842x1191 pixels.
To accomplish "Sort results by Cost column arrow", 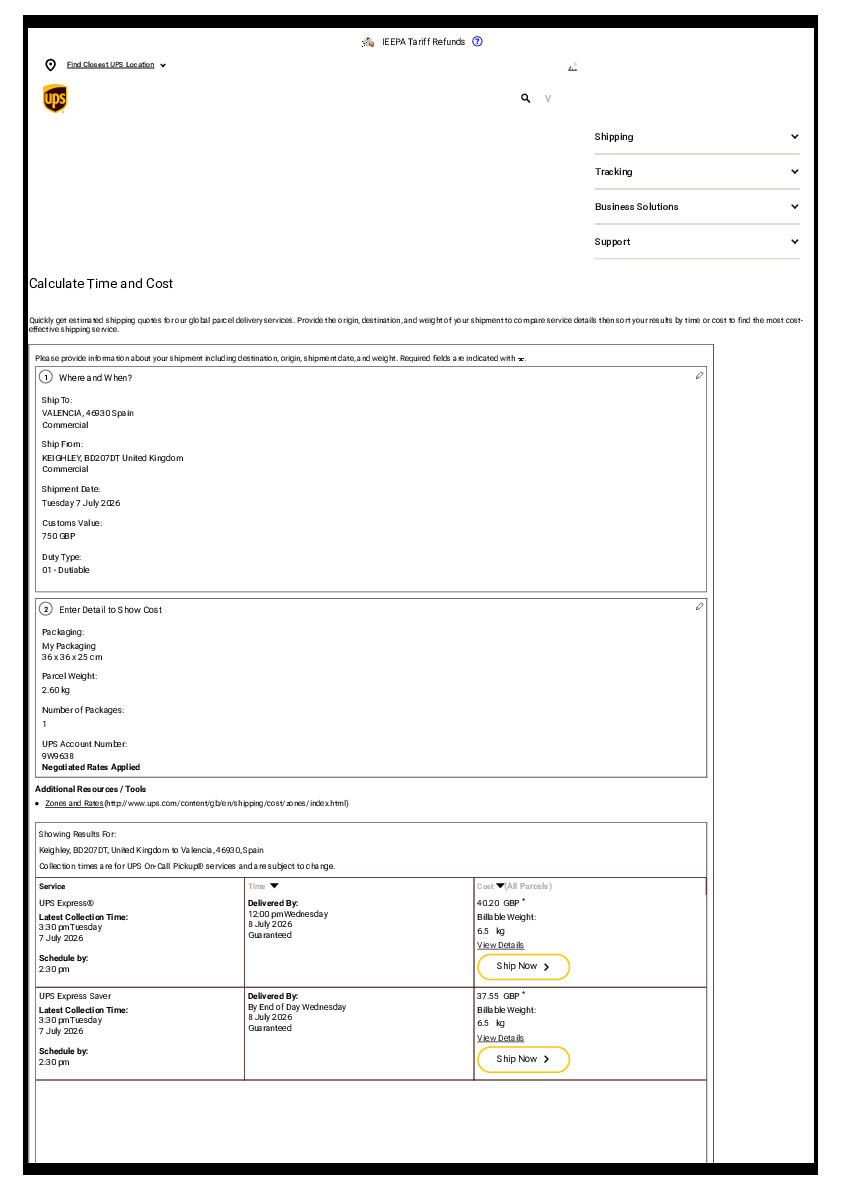I will [x=500, y=886].
